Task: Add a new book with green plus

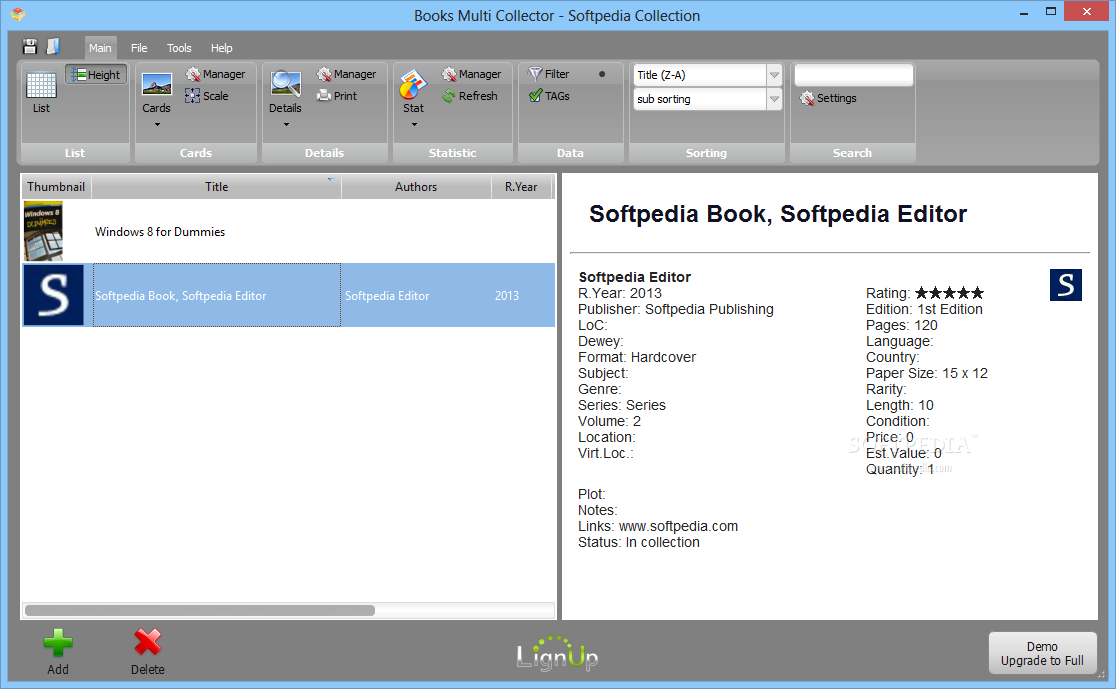Action: click(x=58, y=651)
